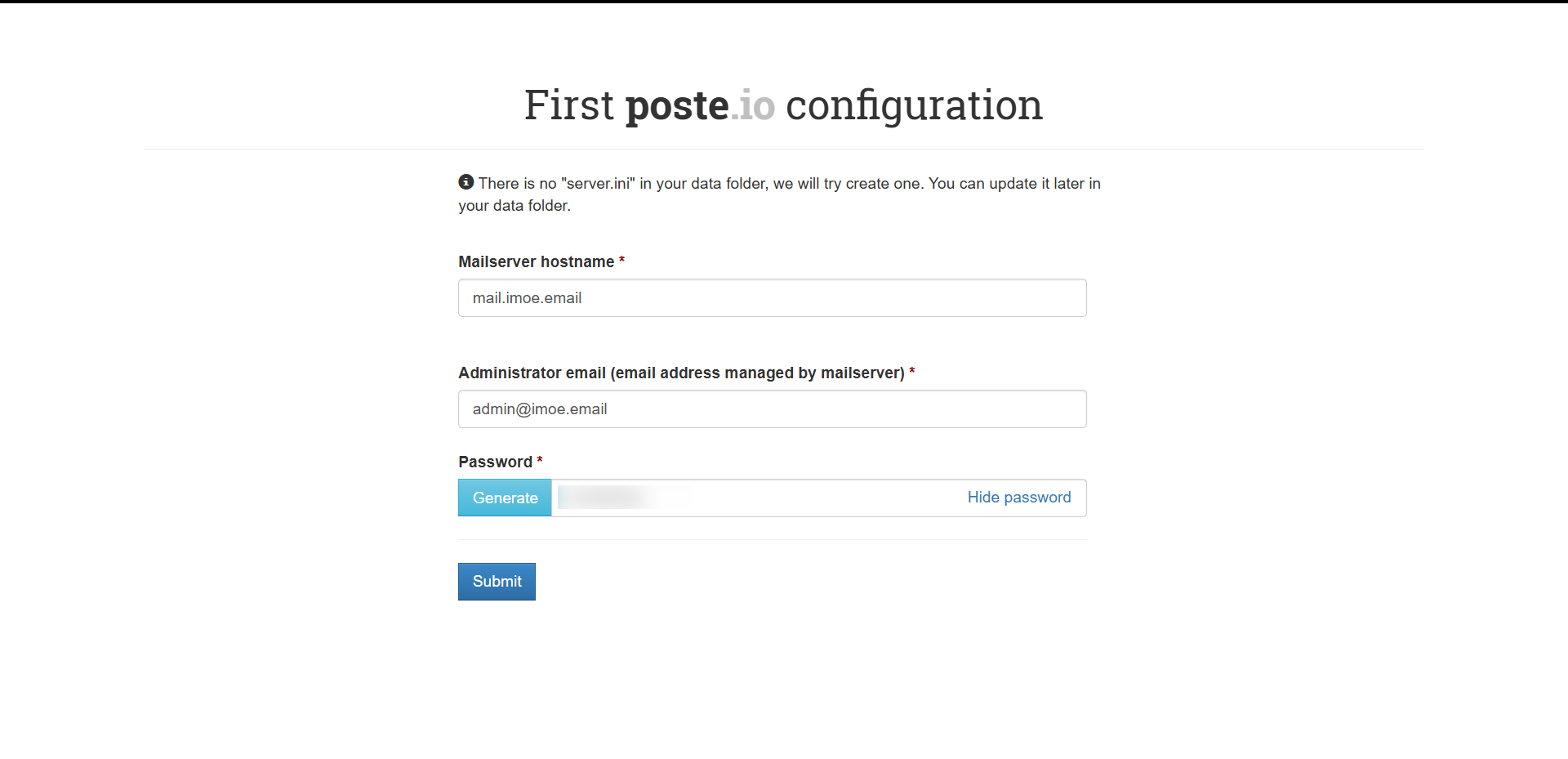This screenshot has height=759, width=1568.
Task: Click the "your data folder." notice line
Action: [x=514, y=206]
